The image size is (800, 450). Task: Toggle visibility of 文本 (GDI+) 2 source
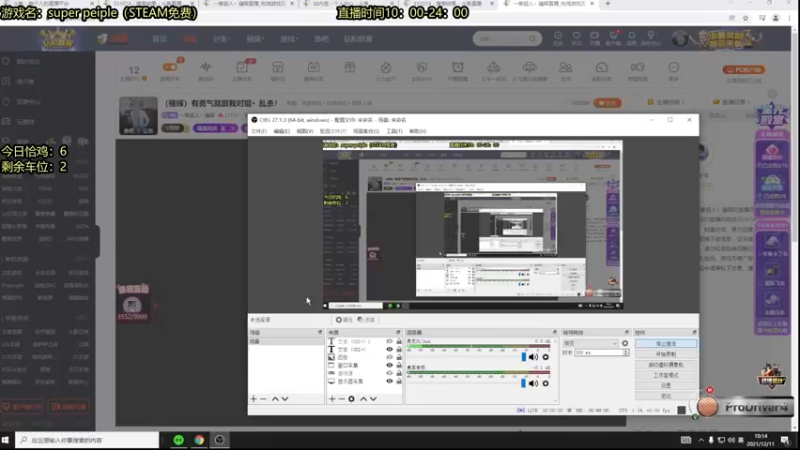pyautogui.click(x=389, y=341)
